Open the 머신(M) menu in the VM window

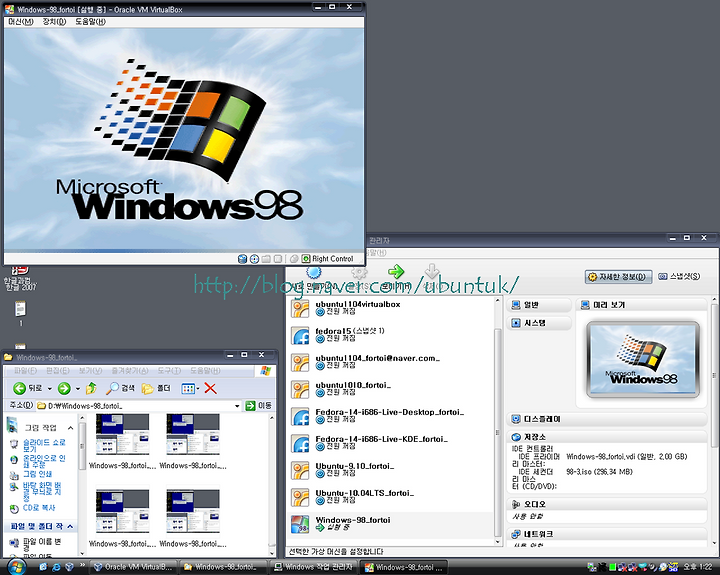coord(21,22)
